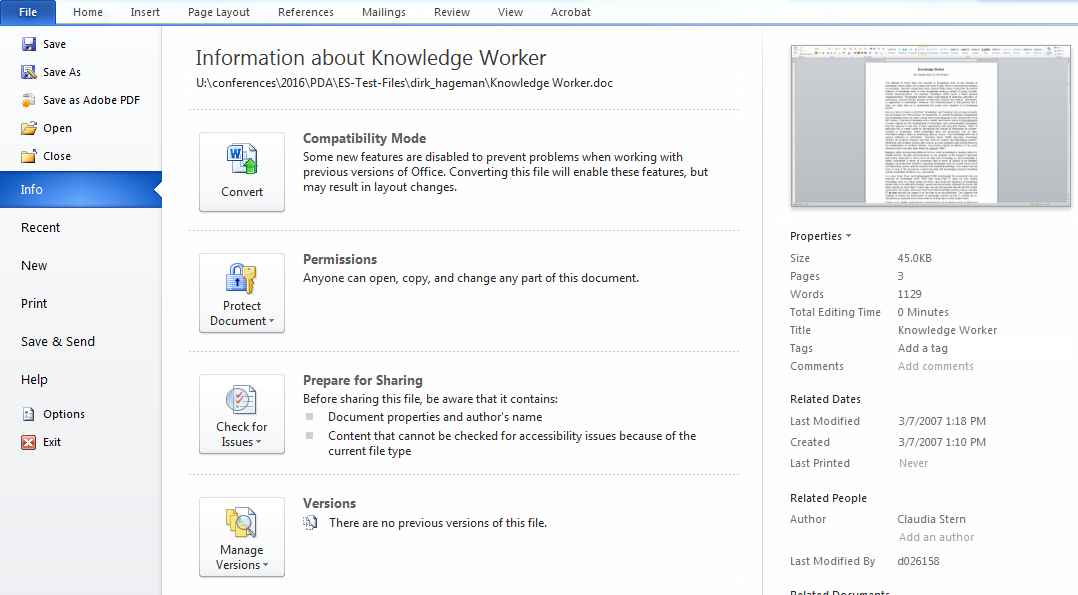This screenshot has height=595, width=1078.
Task: Click the 'Add an author' field
Action: click(x=936, y=537)
